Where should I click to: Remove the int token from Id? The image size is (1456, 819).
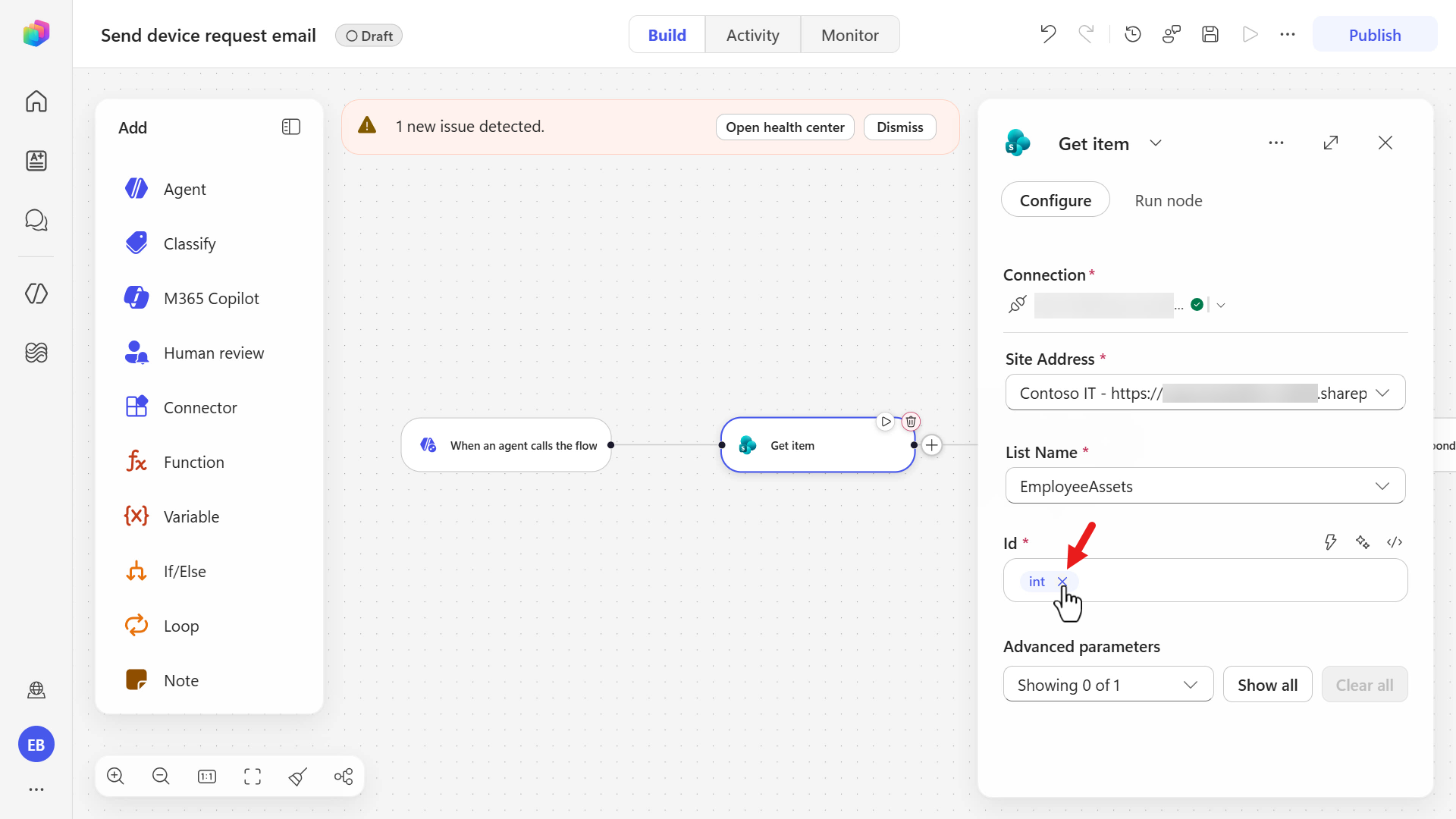point(1062,582)
